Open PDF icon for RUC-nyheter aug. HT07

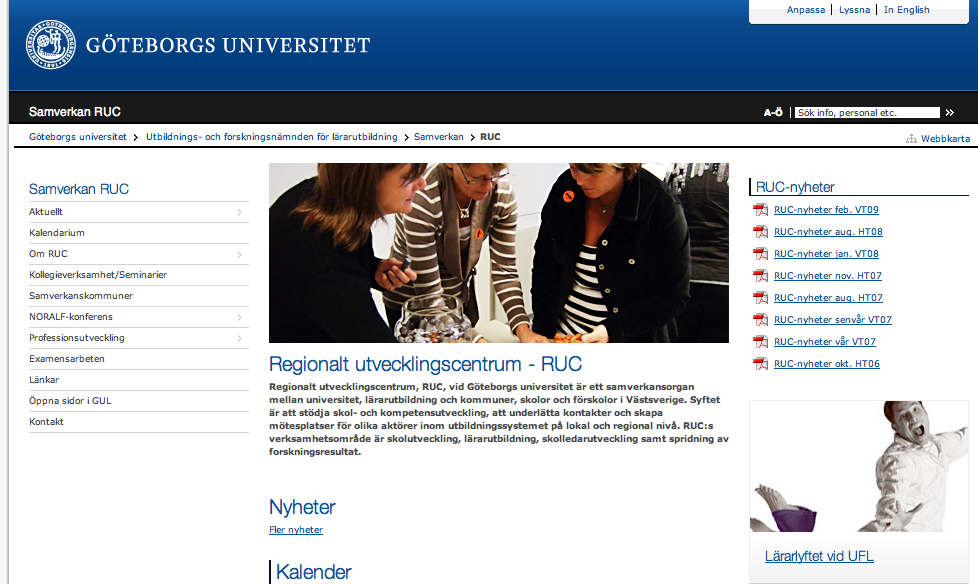[x=760, y=298]
